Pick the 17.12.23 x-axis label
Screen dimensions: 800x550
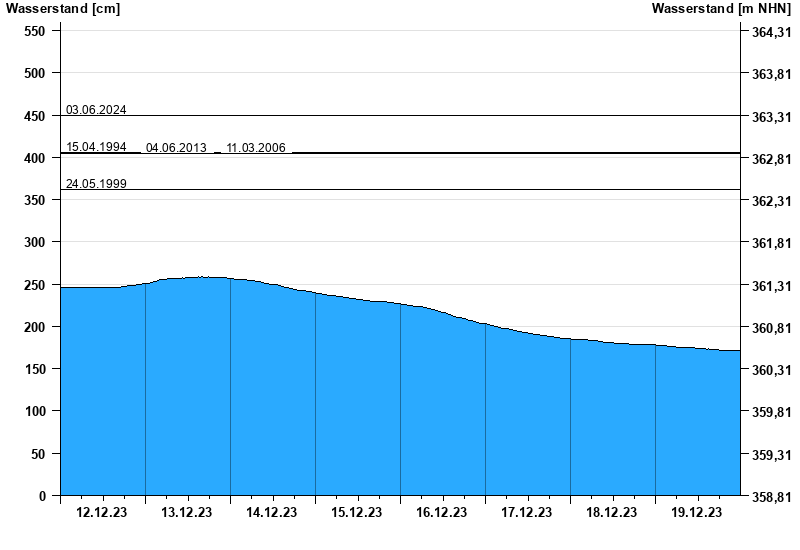point(527,513)
